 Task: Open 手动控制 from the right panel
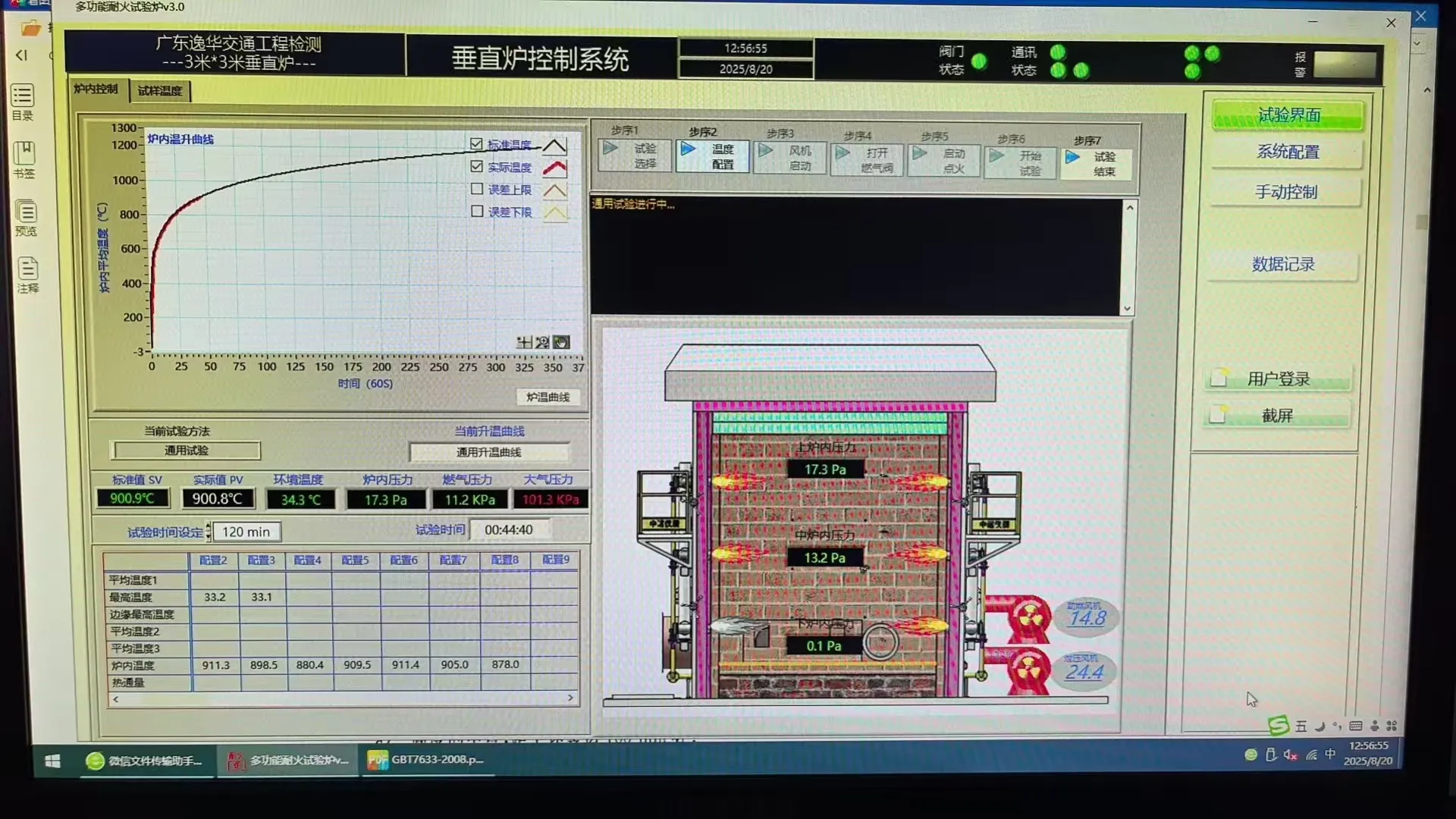pyautogui.click(x=1286, y=192)
